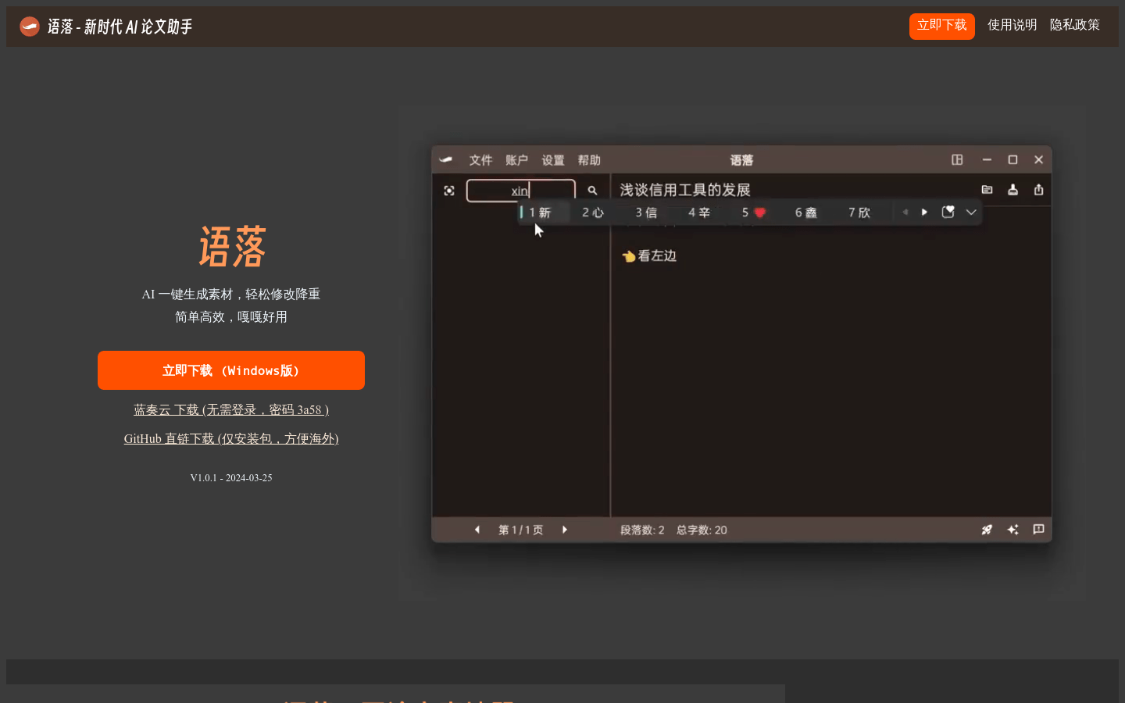Screen dimensions: 1125x703
Task: Click the 立即下载 (Windows版) button
Action: click(x=231, y=370)
